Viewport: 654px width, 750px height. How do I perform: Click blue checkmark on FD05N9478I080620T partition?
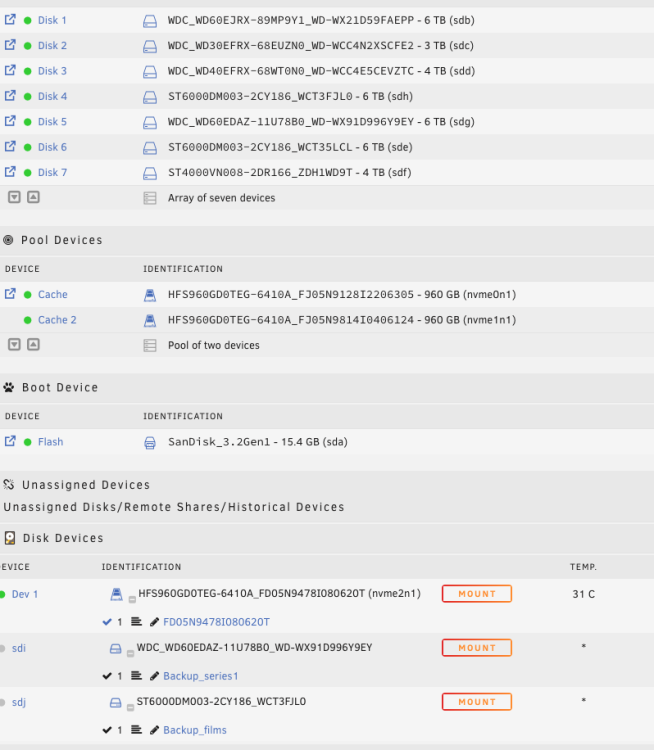coord(107,622)
